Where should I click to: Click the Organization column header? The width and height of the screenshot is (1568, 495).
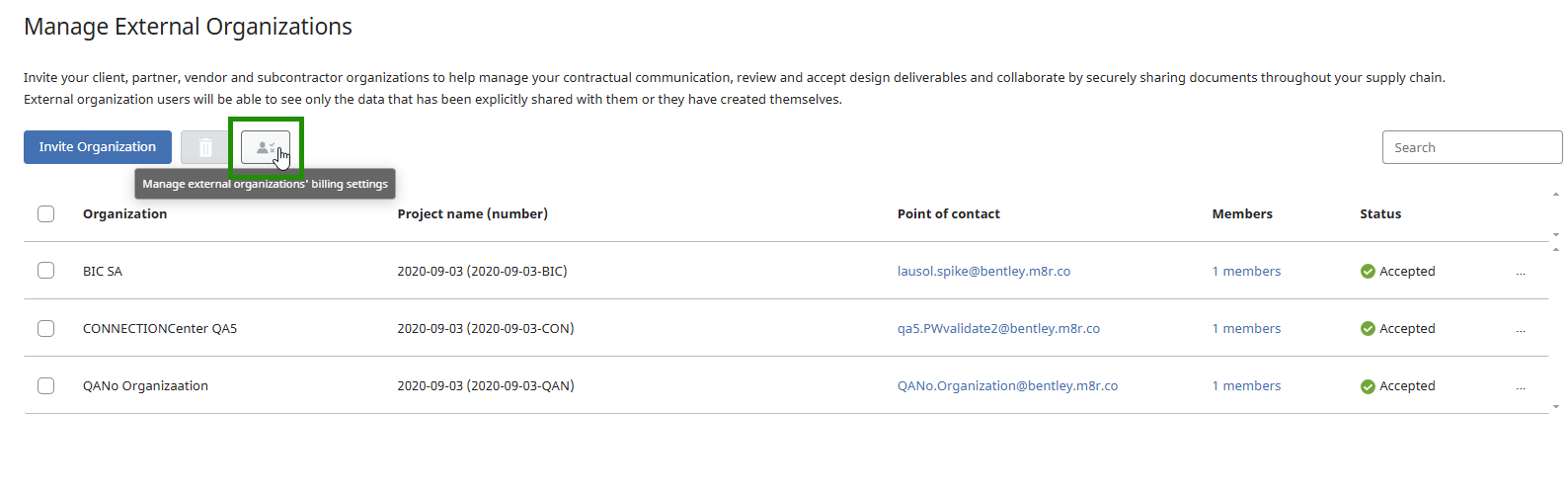[125, 214]
